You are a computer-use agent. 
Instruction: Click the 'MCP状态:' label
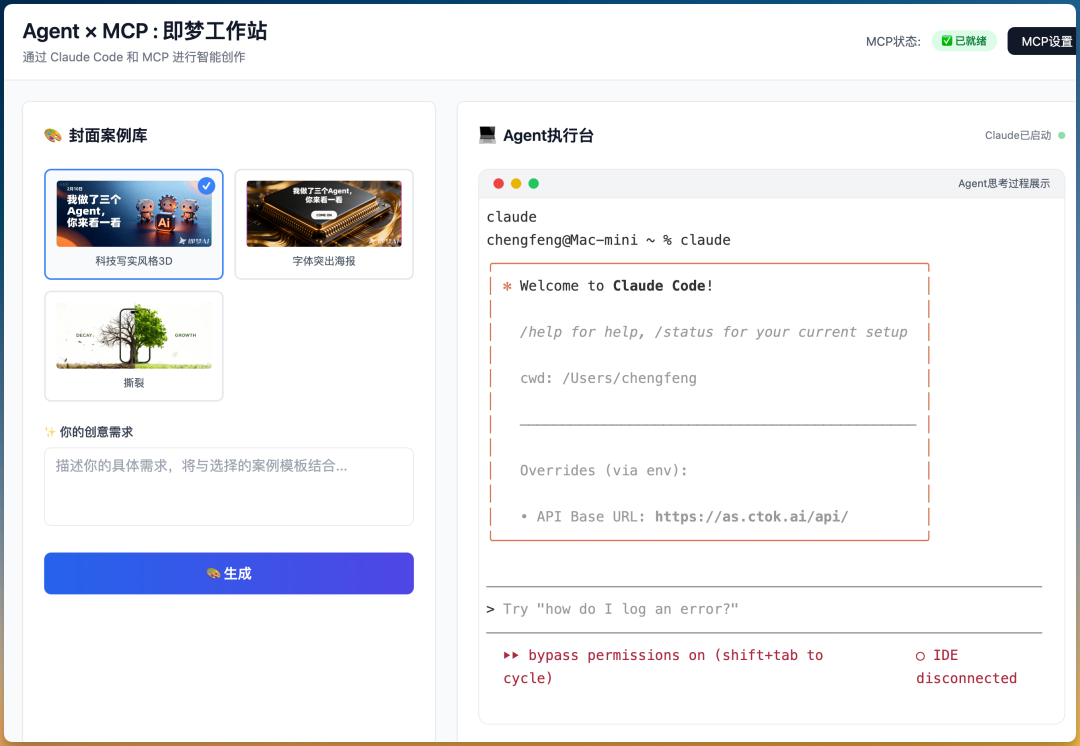(893, 41)
